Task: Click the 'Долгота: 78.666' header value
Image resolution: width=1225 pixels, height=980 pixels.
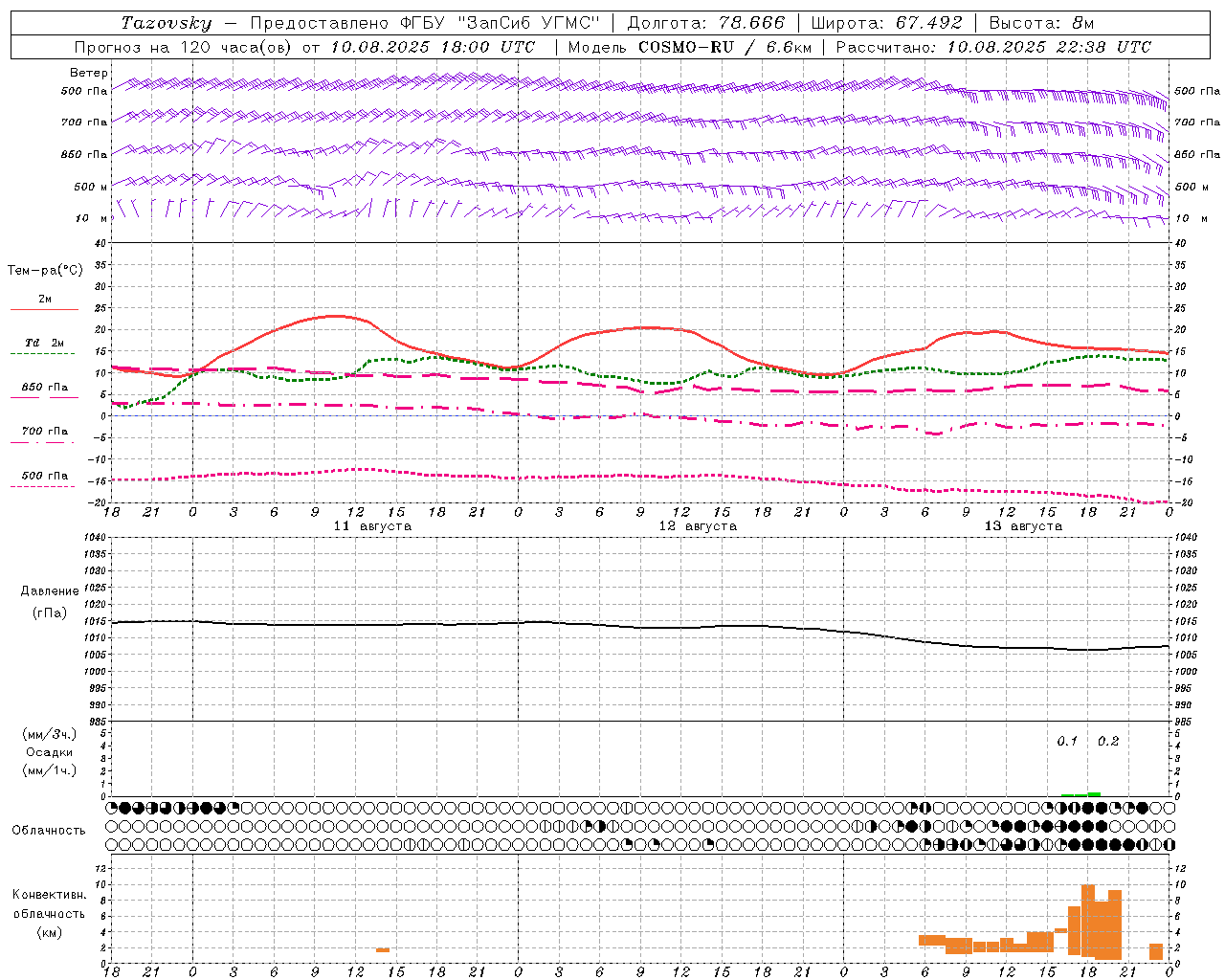Action: pyautogui.click(x=705, y=23)
